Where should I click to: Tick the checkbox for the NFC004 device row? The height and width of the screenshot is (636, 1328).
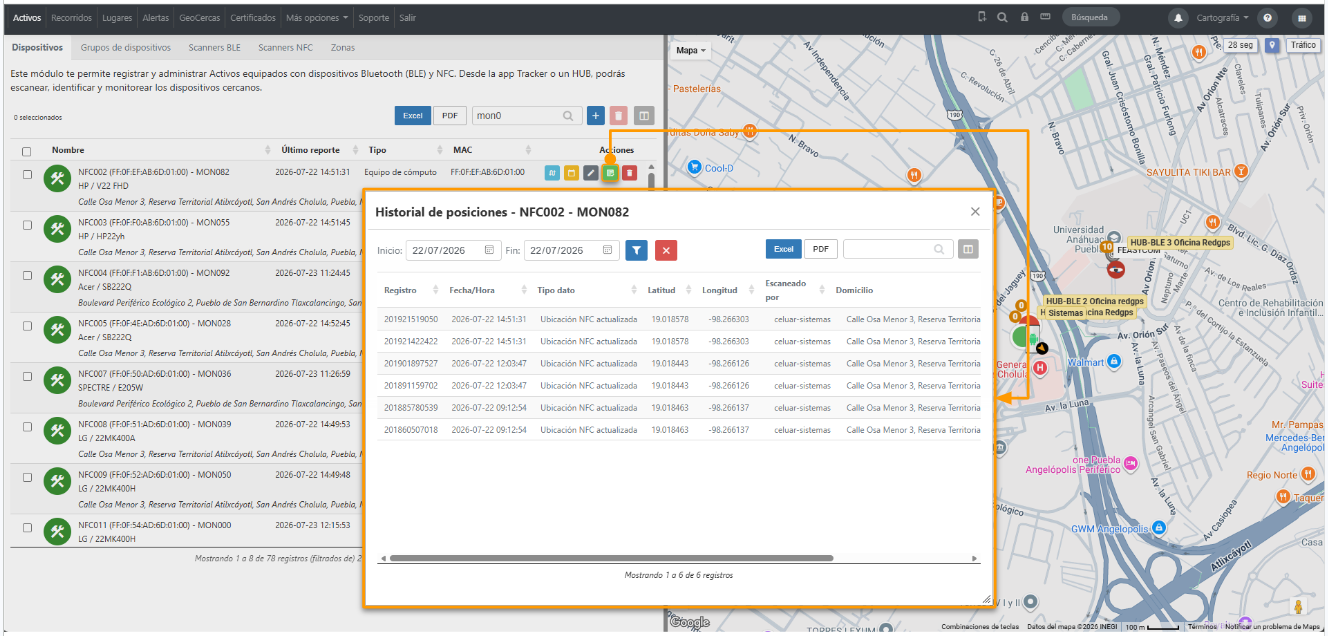27,274
